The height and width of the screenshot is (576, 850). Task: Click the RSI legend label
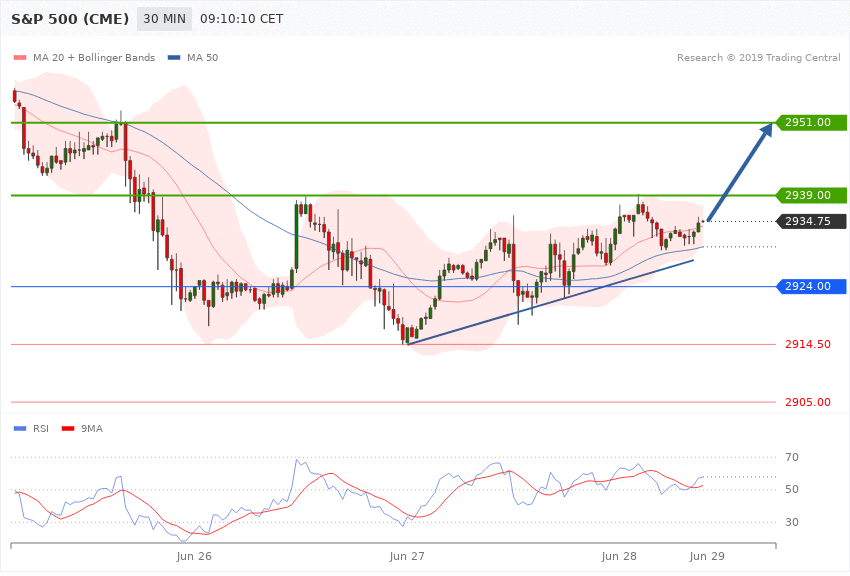click(x=41, y=429)
